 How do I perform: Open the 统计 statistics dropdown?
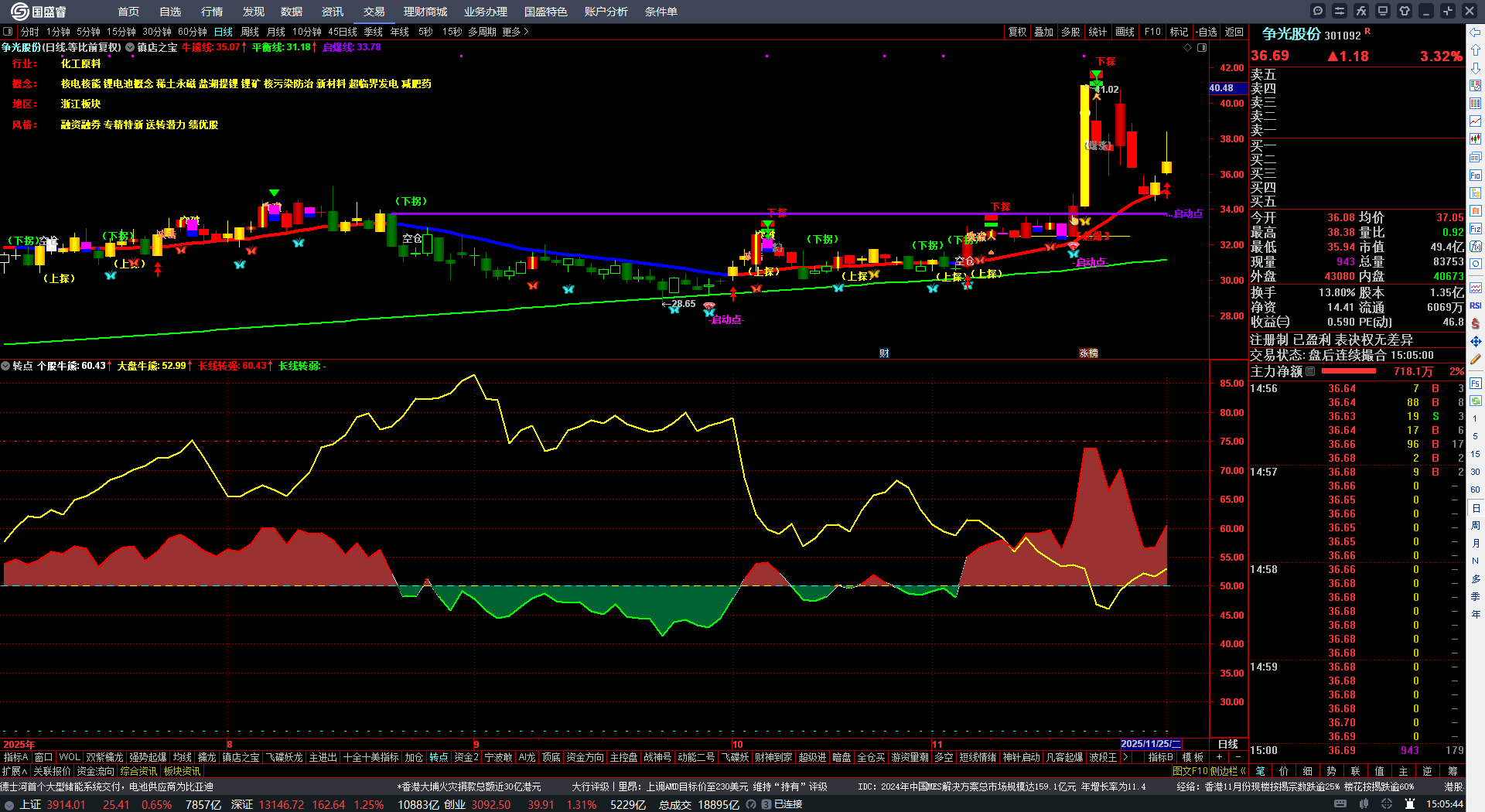click(1098, 32)
